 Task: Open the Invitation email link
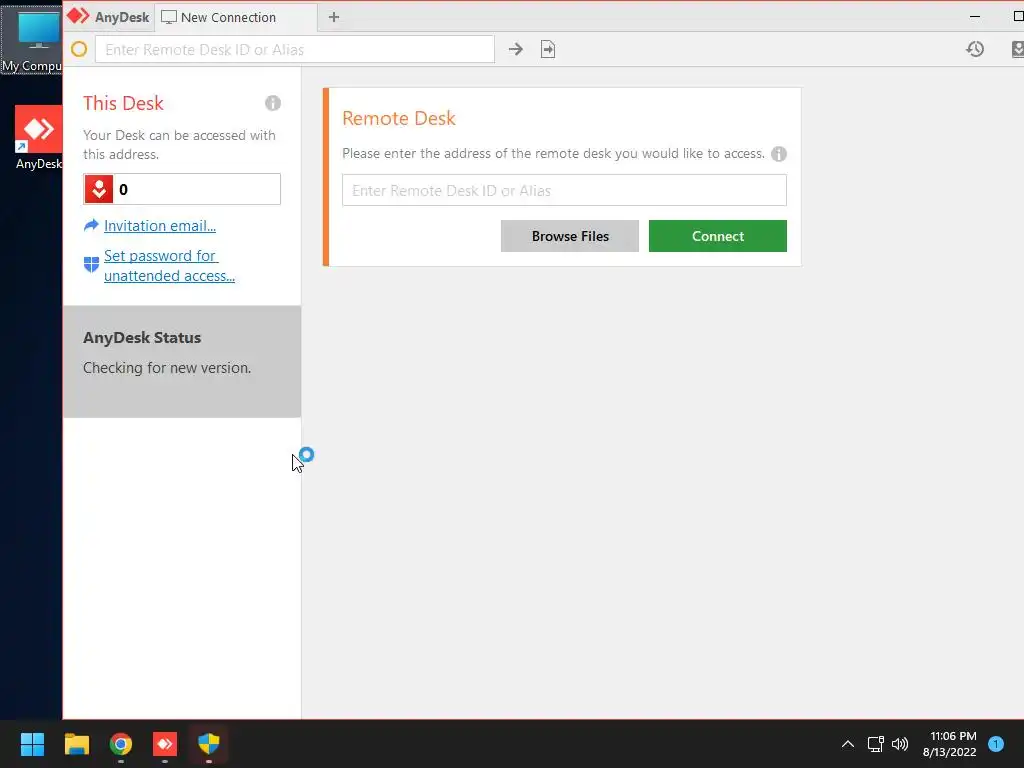pyautogui.click(x=160, y=225)
